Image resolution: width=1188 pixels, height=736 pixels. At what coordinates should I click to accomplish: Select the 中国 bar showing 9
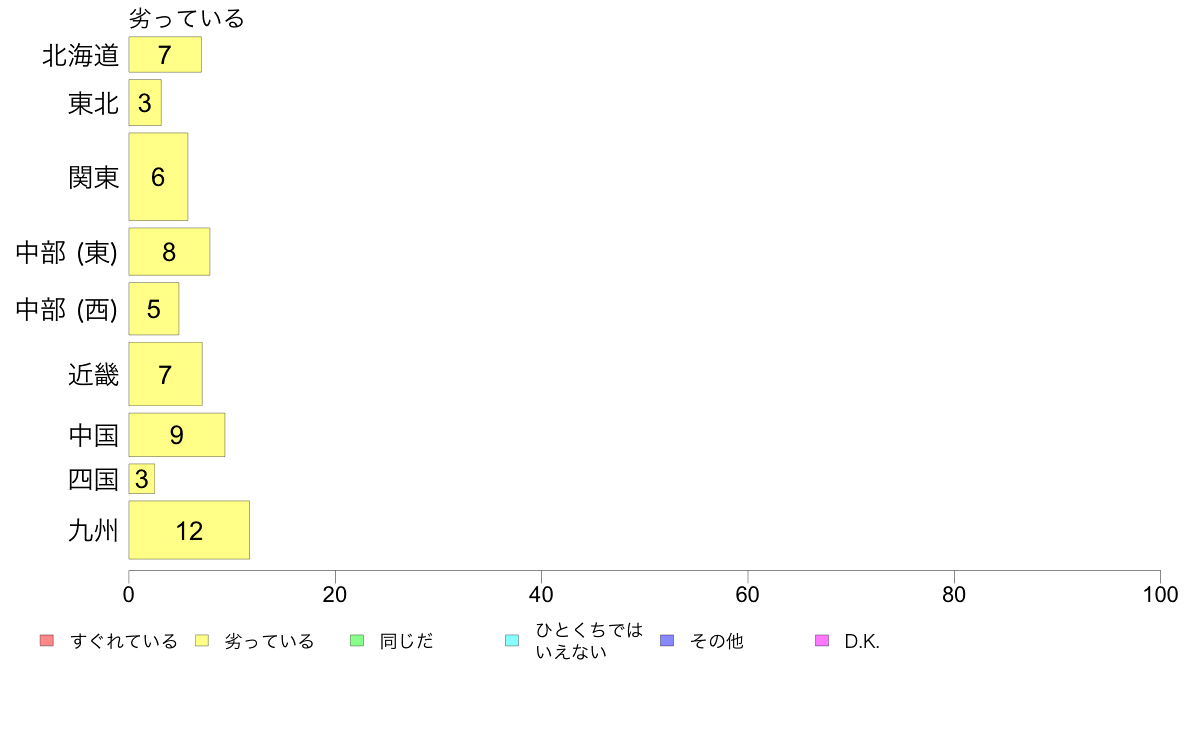coord(177,434)
